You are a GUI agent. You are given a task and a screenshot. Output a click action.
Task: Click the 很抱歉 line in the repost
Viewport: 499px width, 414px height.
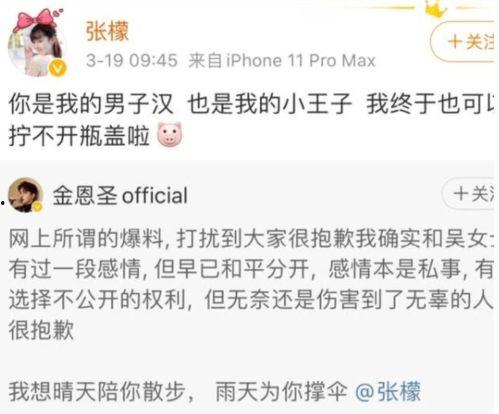[x=41, y=330]
